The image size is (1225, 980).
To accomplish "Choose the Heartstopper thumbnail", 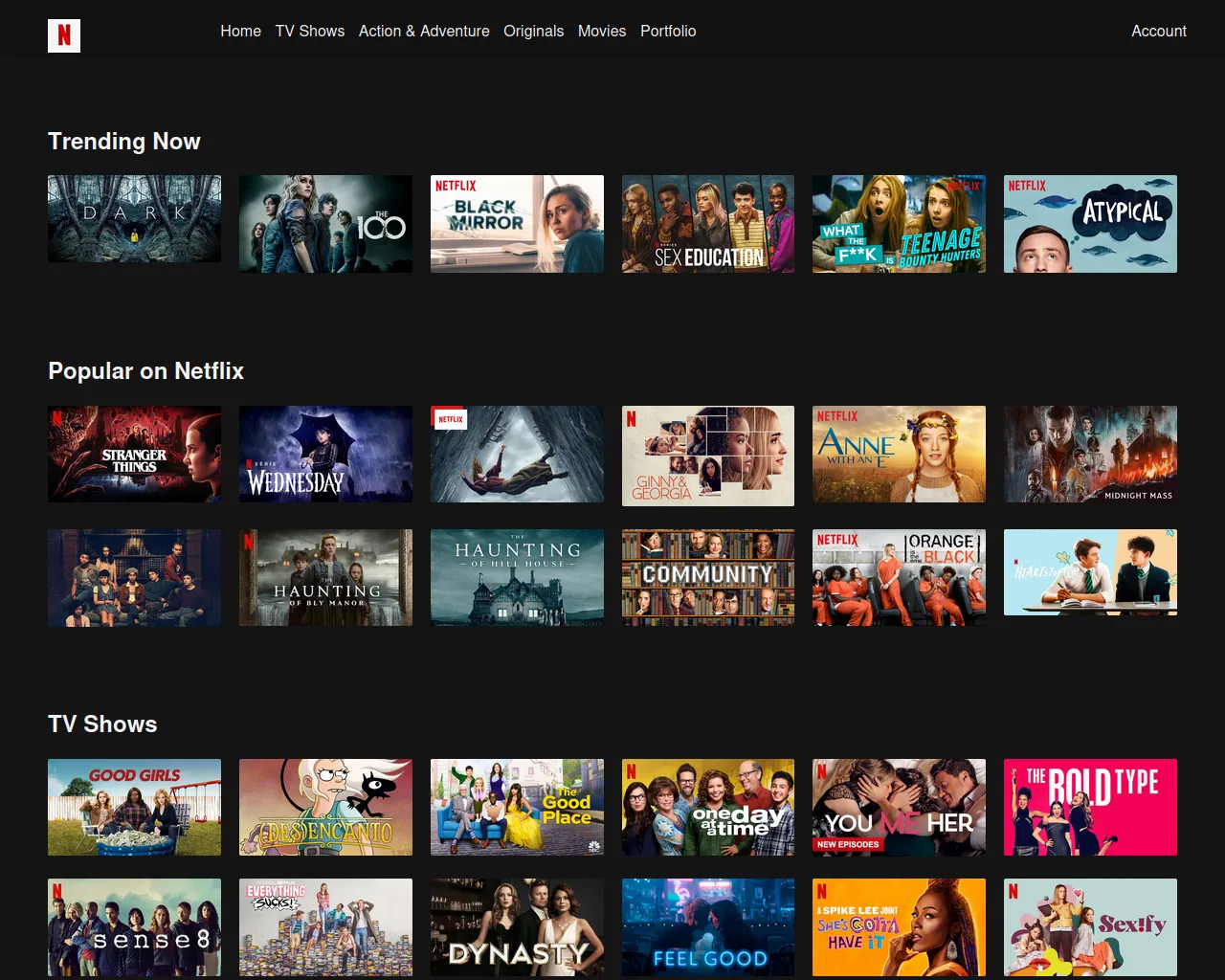I will click(1090, 572).
